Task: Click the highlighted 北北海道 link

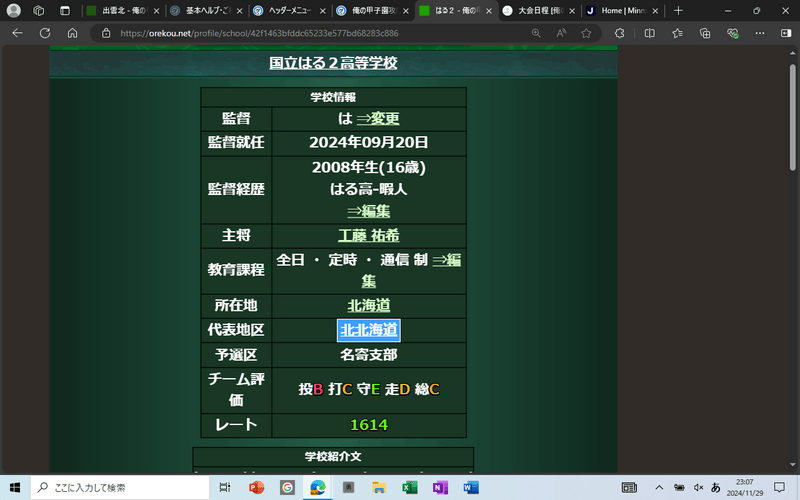Action: pyautogui.click(x=368, y=330)
